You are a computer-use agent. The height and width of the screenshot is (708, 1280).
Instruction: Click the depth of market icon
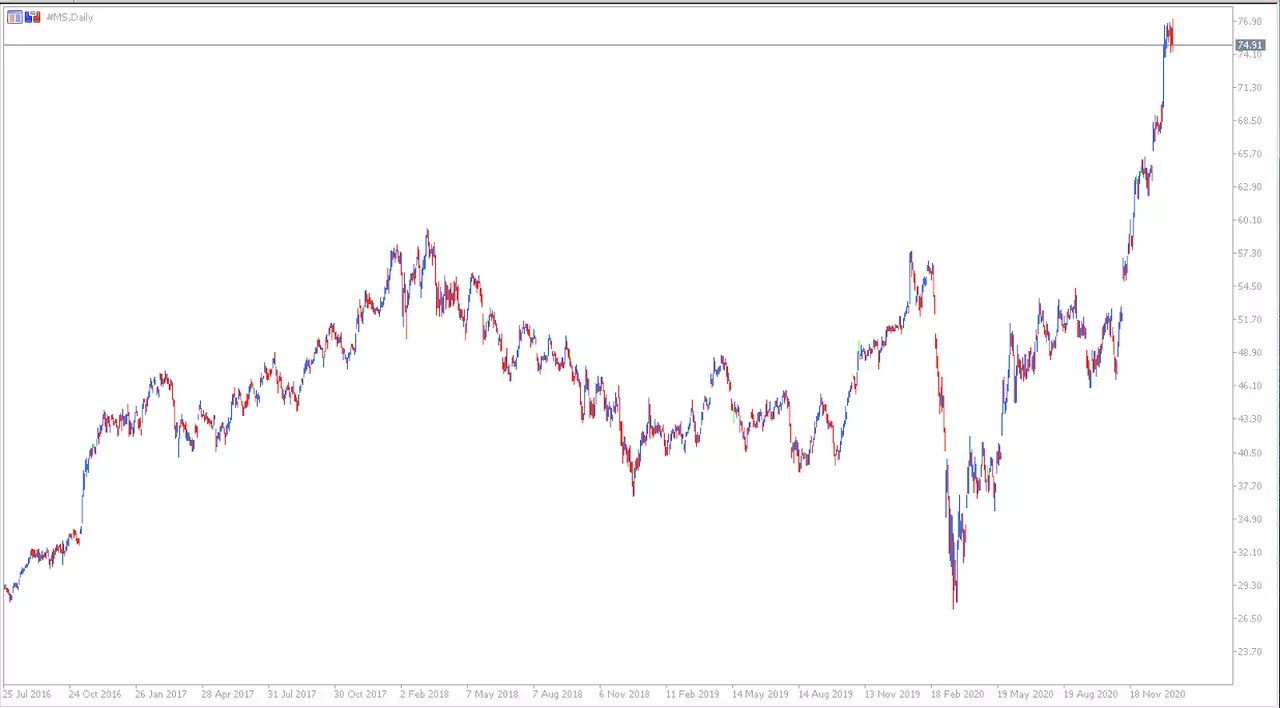point(33,17)
